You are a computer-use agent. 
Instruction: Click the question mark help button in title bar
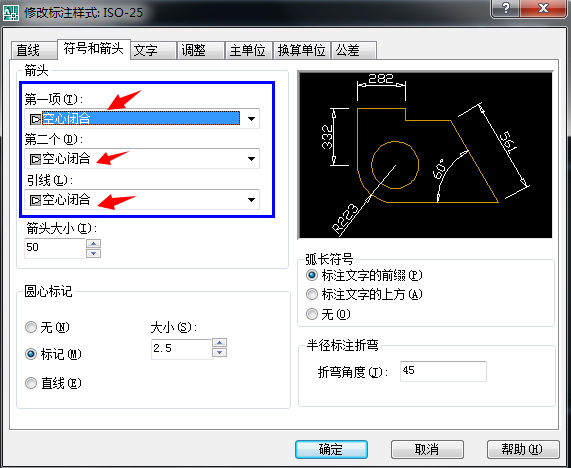pos(505,8)
